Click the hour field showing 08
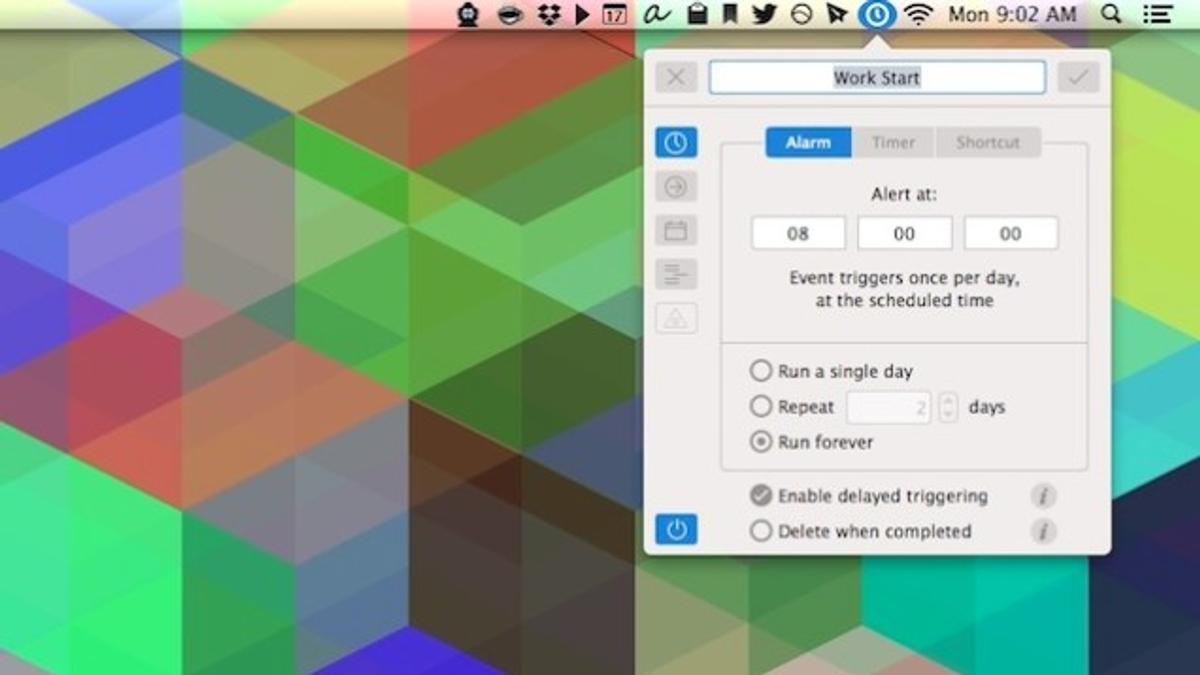 tap(798, 233)
